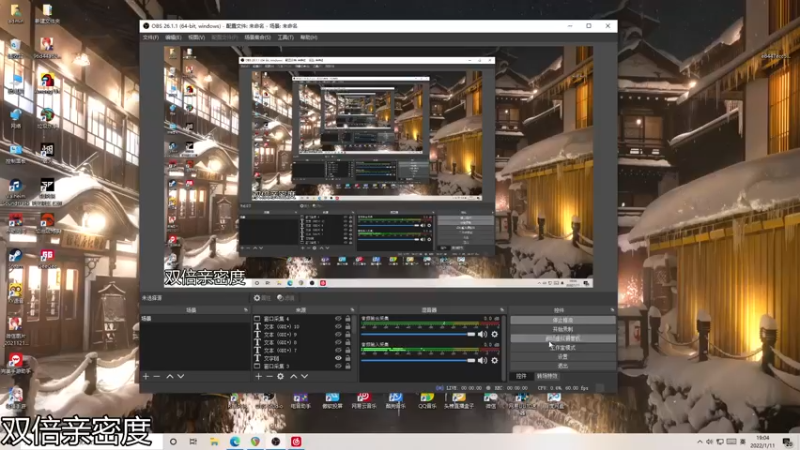Add a new source with the plus icon

(x=259, y=376)
